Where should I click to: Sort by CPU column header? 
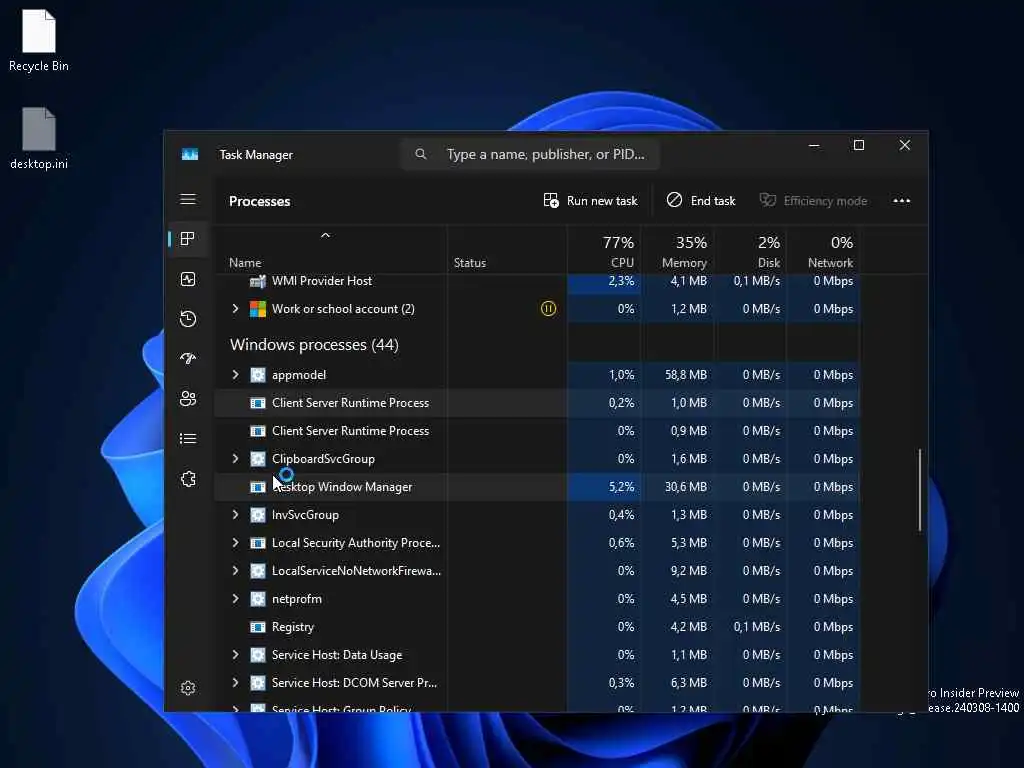[604, 251]
